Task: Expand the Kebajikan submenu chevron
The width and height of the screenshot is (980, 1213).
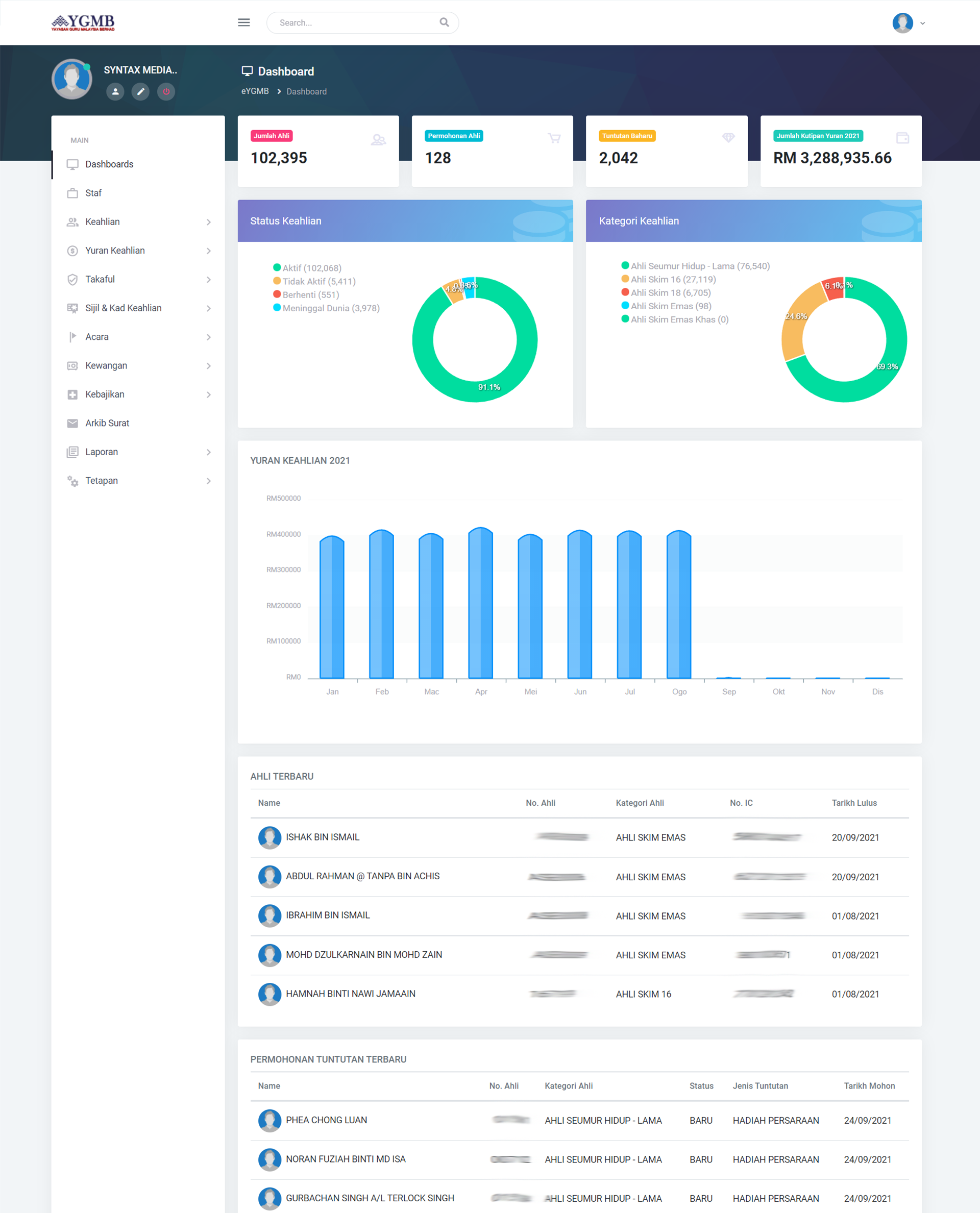Action: pyautogui.click(x=208, y=395)
